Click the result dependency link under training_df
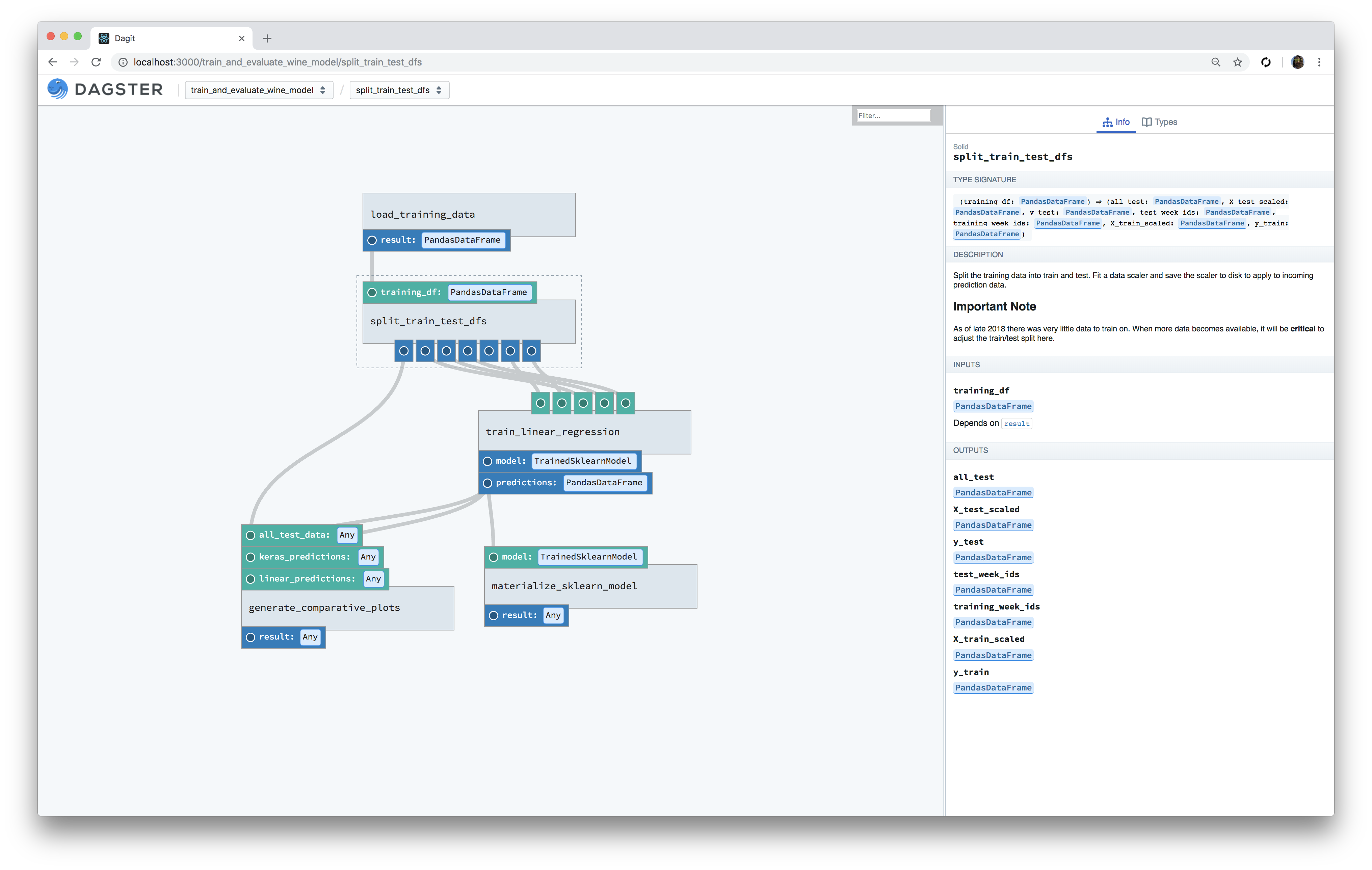Image resolution: width=1372 pixels, height=870 pixels. [x=1017, y=423]
